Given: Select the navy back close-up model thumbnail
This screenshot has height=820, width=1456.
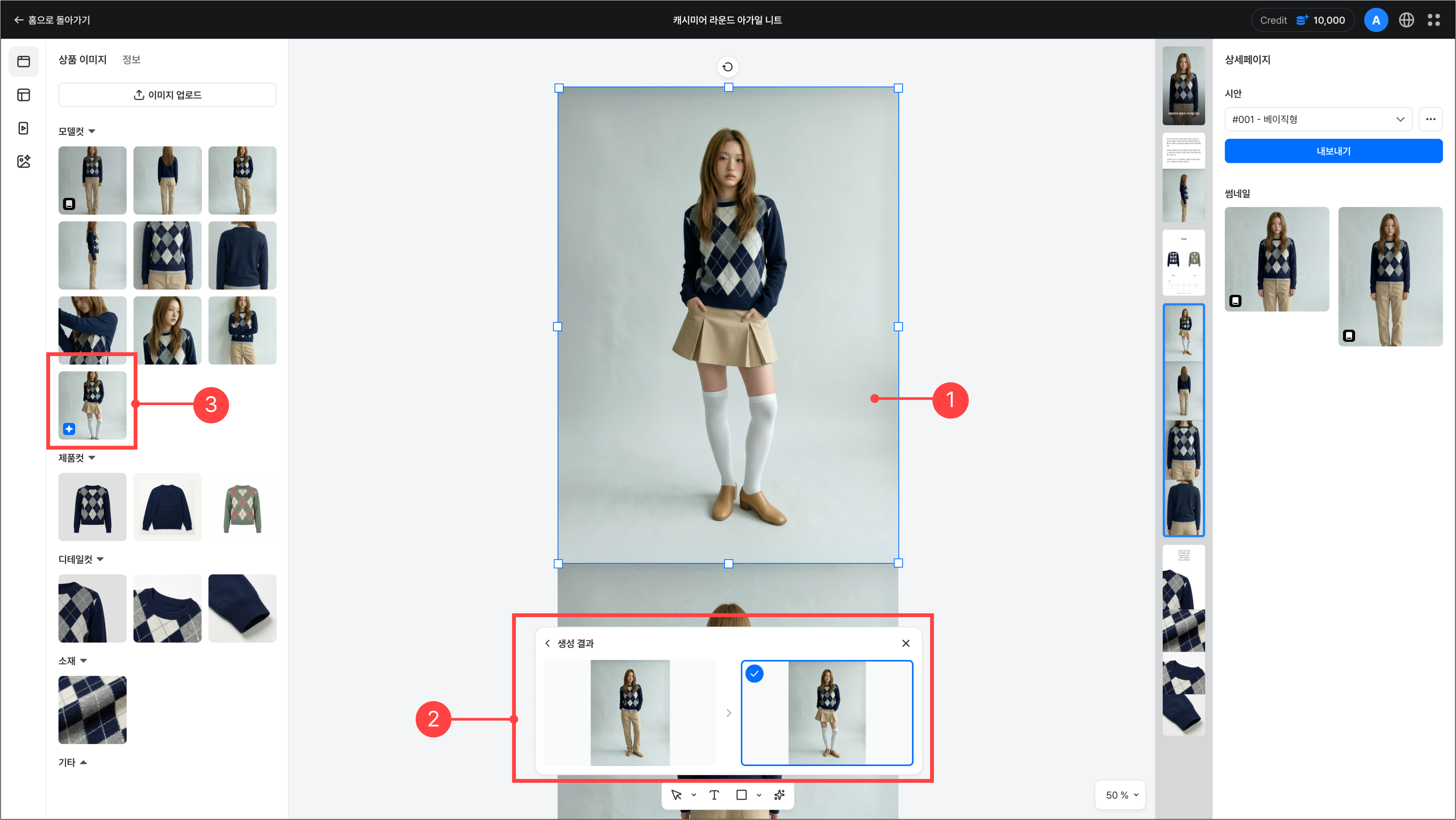Looking at the screenshot, I should pos(242,255).
